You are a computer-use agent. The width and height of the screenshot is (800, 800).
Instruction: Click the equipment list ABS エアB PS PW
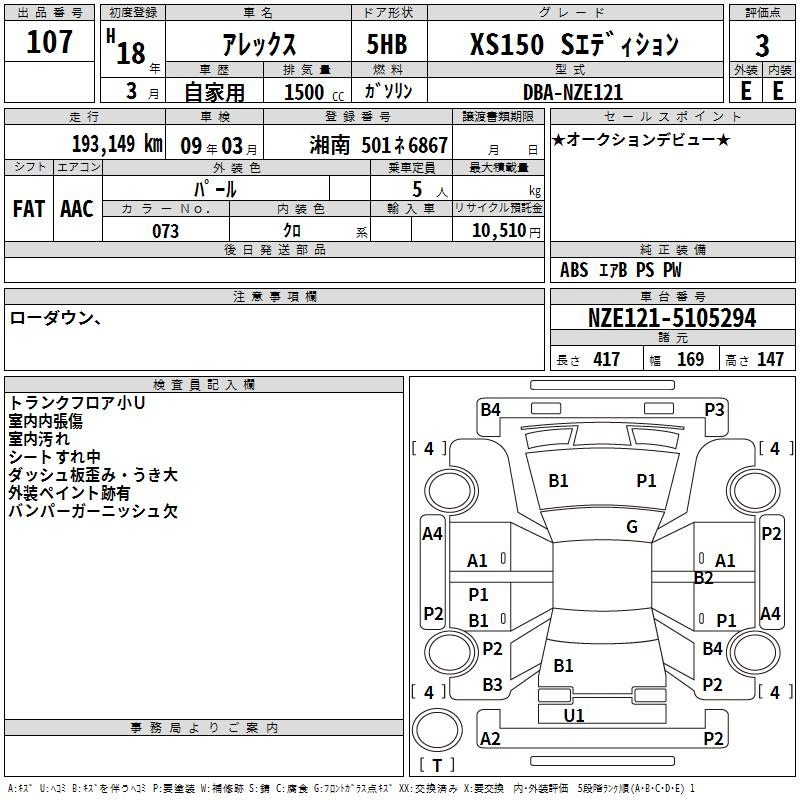(621, 270)
